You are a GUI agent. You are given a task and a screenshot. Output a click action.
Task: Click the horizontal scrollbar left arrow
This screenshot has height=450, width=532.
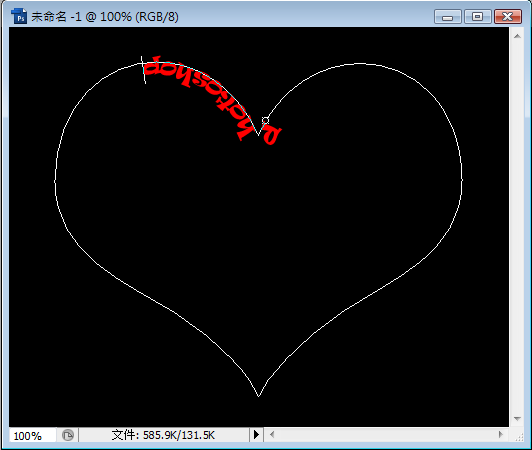click(272, 434)
